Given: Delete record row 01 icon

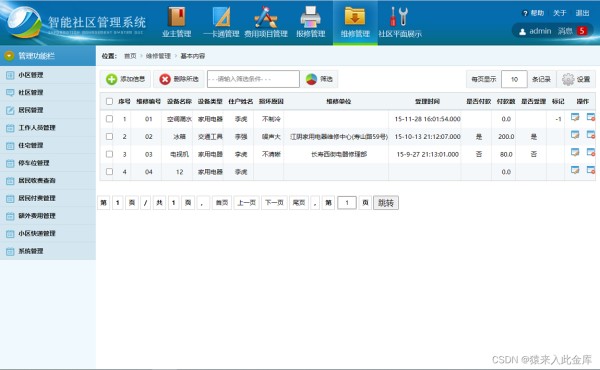Looking at the screenshot, I should tap(591, 117).
